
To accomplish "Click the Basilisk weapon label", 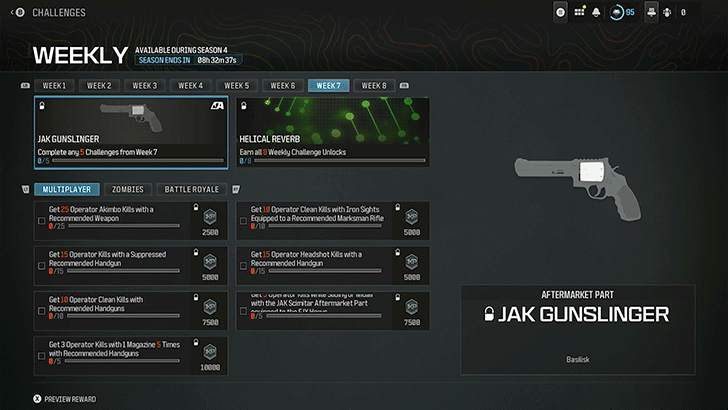I will point(578,359).
